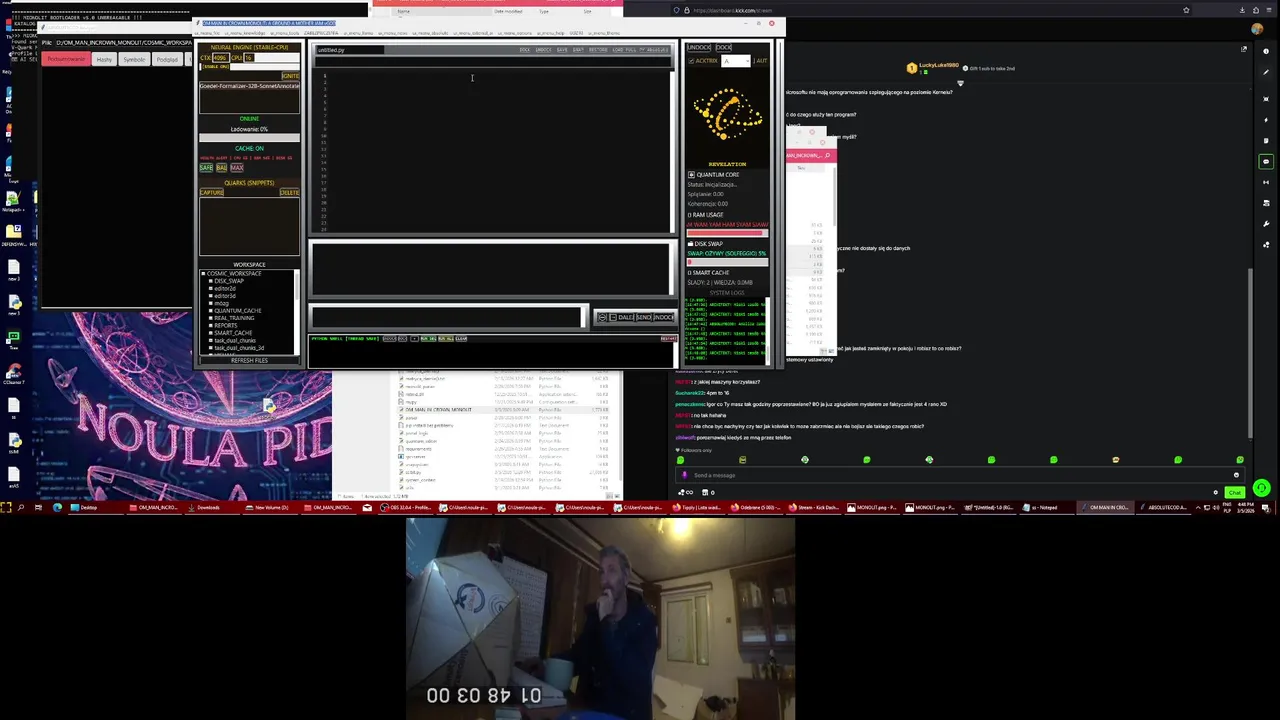1280x720 pixels.
Task: Open the OBS taskbar item
Action: point(406,507)
